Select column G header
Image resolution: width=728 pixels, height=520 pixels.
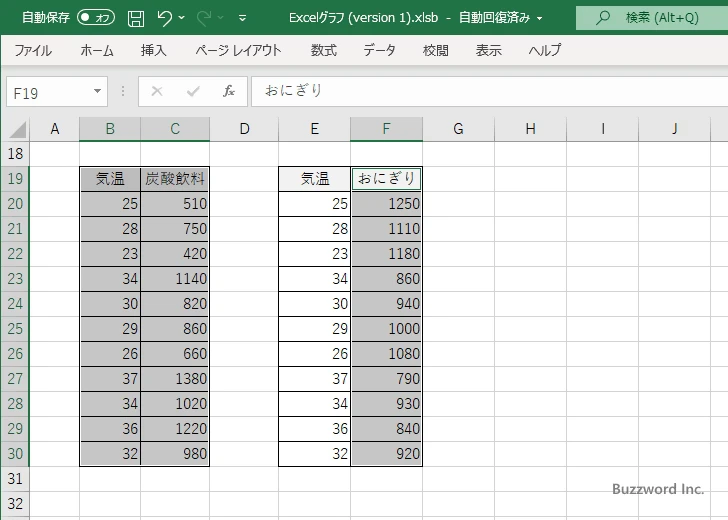tap(458, 129)
